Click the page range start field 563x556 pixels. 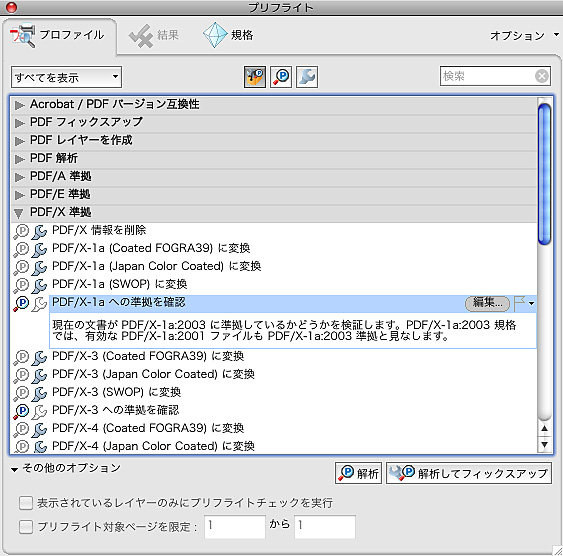(x=235, y=527)
